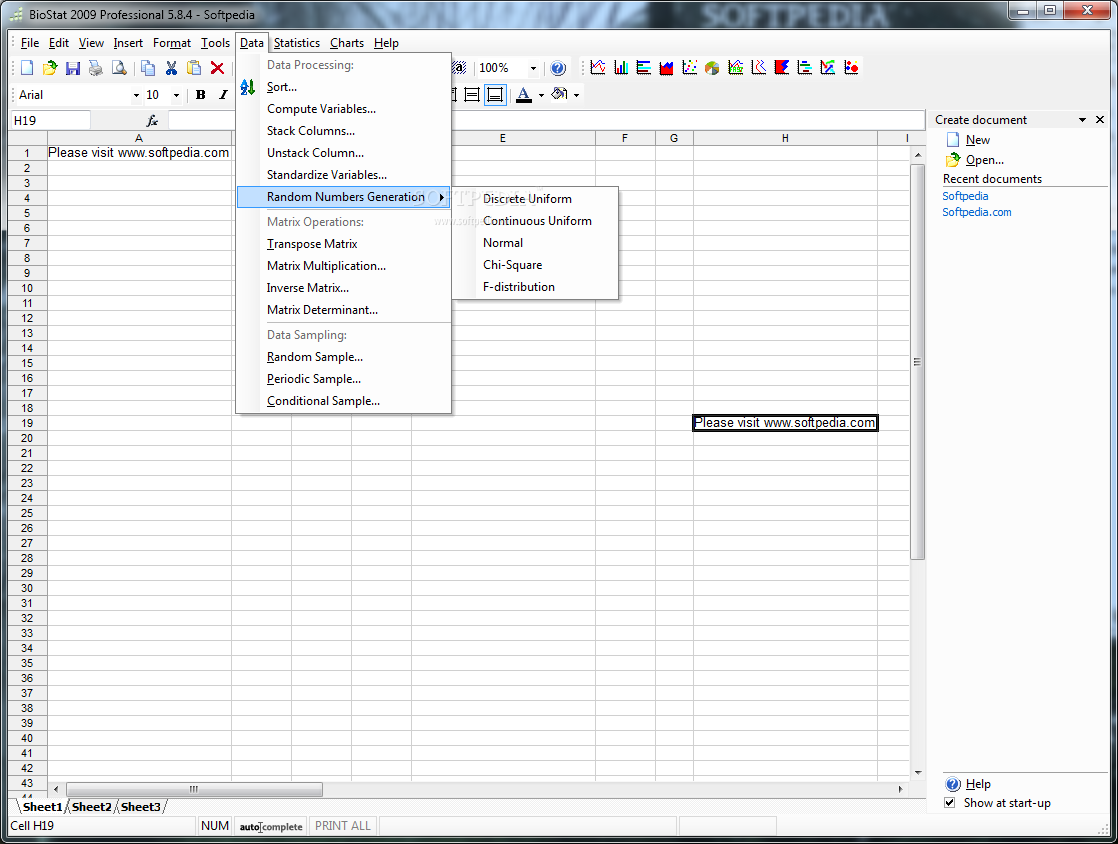This screenshot has width=1118, height=844.
Task: Insert a horizontal line chart
Action: point(759,67)
